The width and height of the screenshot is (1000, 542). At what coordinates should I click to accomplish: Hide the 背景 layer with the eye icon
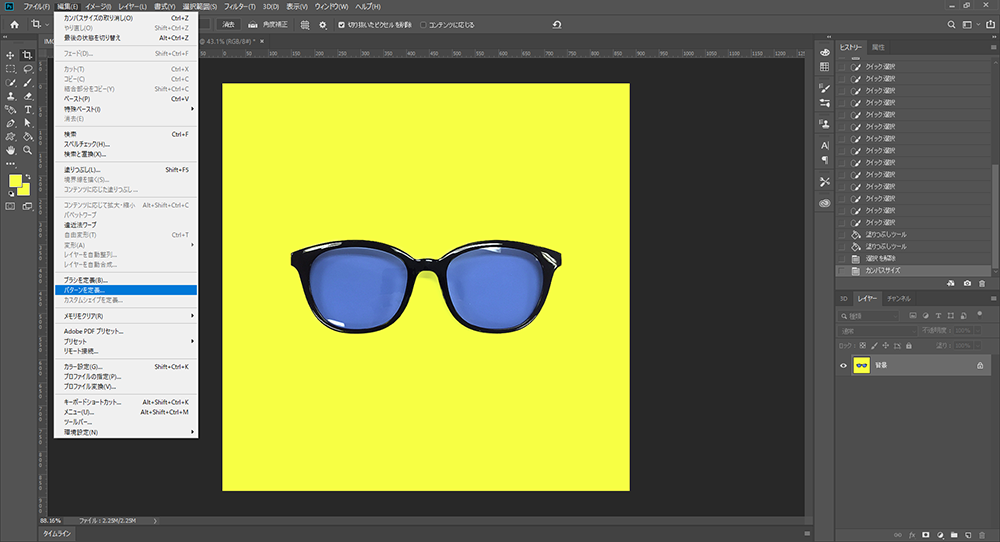coord(843,366)
